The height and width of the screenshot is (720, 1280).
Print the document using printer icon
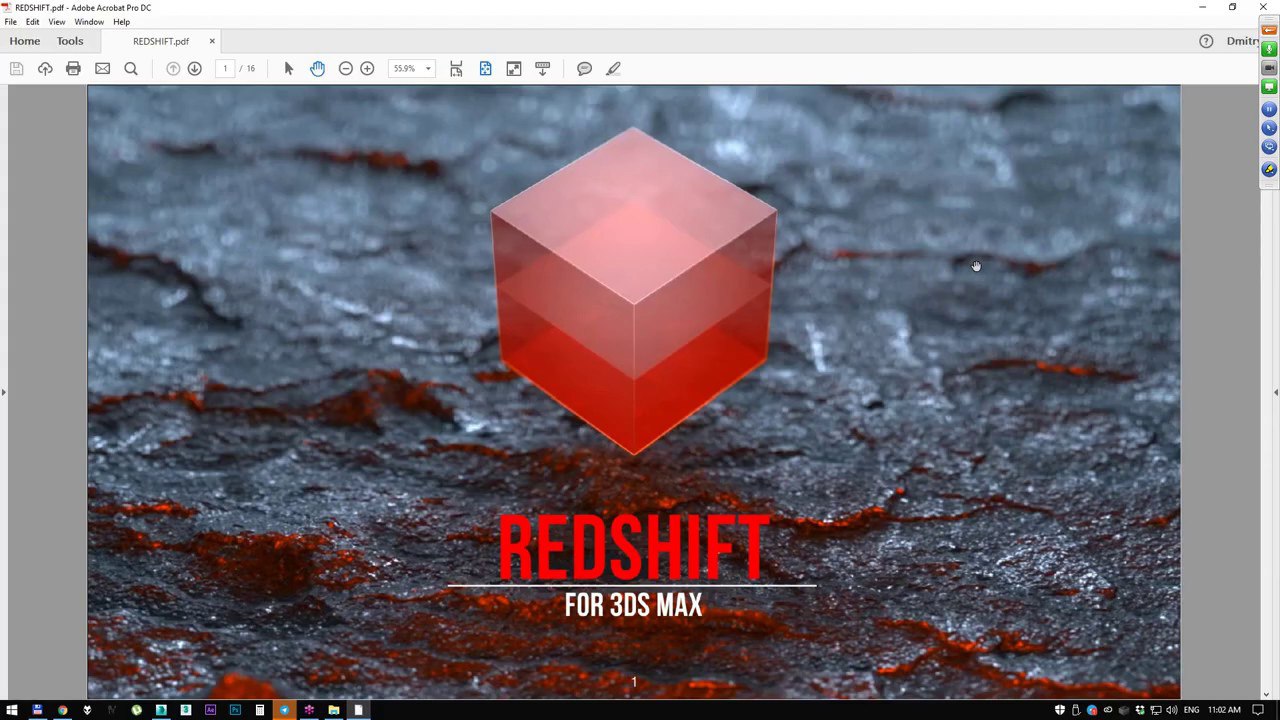[x=73, y=68]
